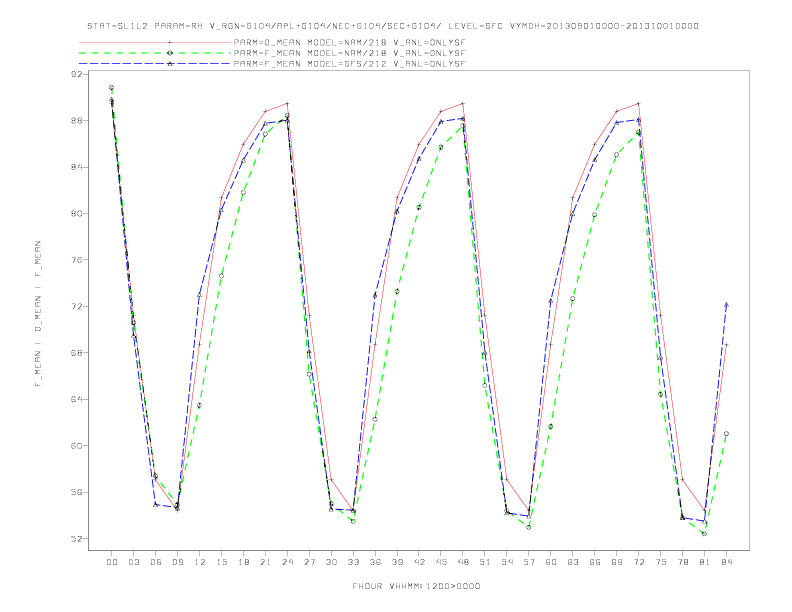
Task: Click x-axis forecast hour label 00
Action: (112, 562)
